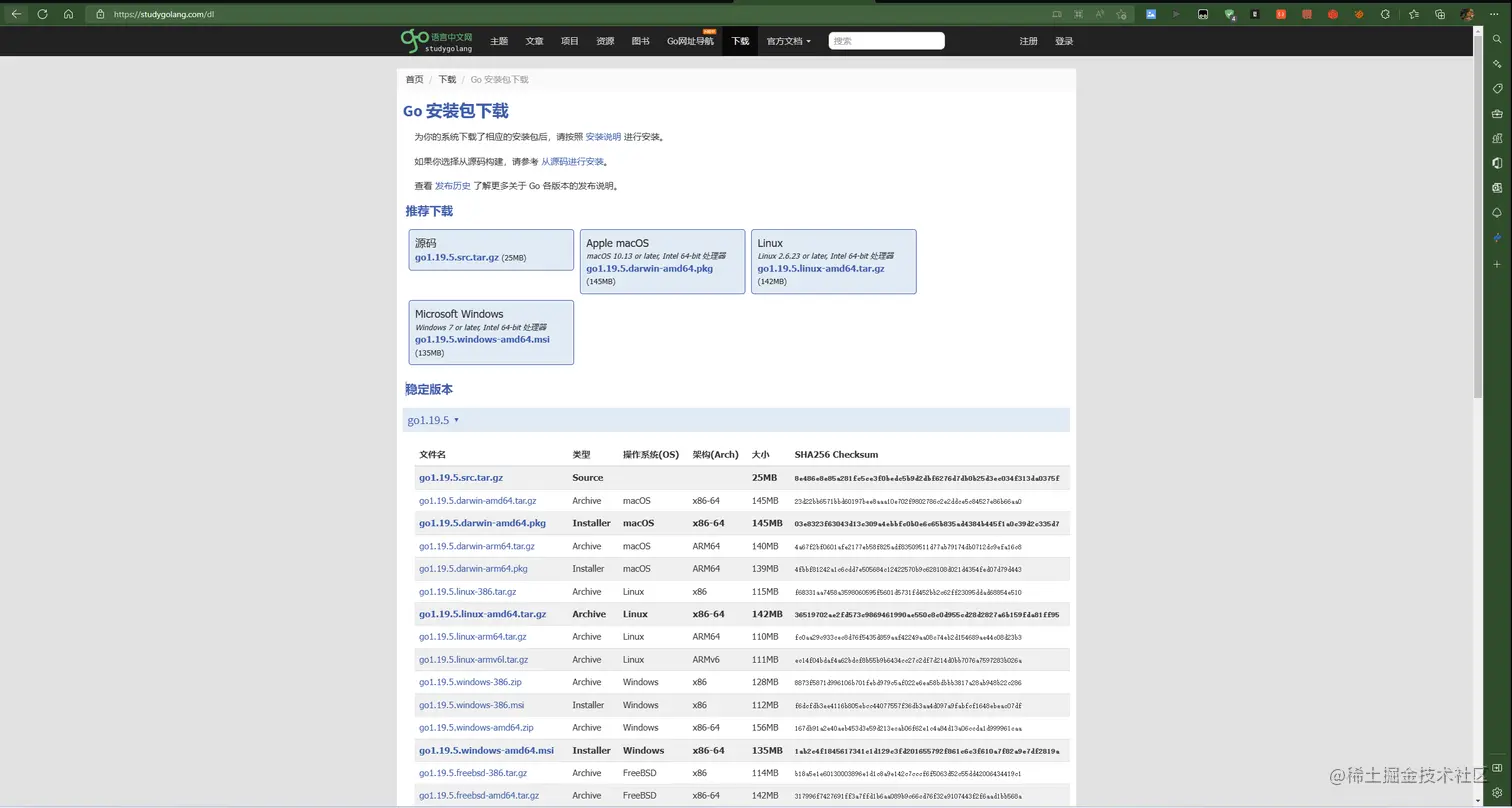Image resolution: width=1512 pixels, height=808 pixels.
Task: Open the 安装说明 link
Action: coord(603,137)
